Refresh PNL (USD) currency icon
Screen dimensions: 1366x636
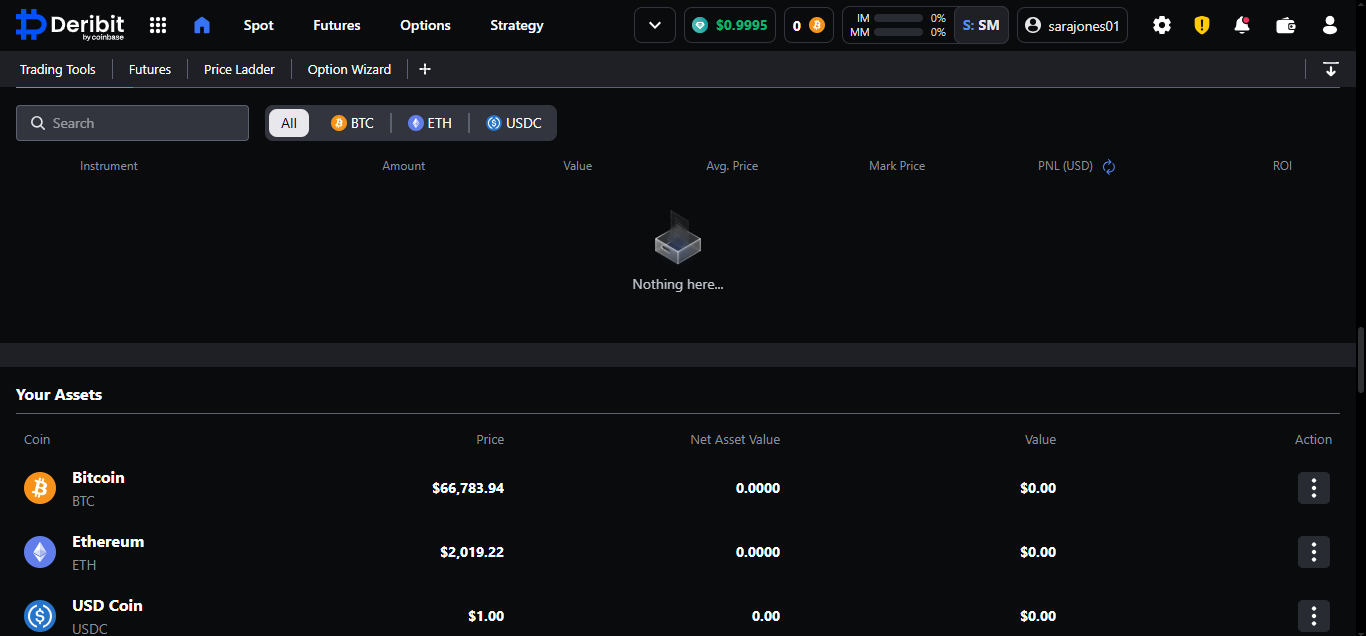(1109, 166)
